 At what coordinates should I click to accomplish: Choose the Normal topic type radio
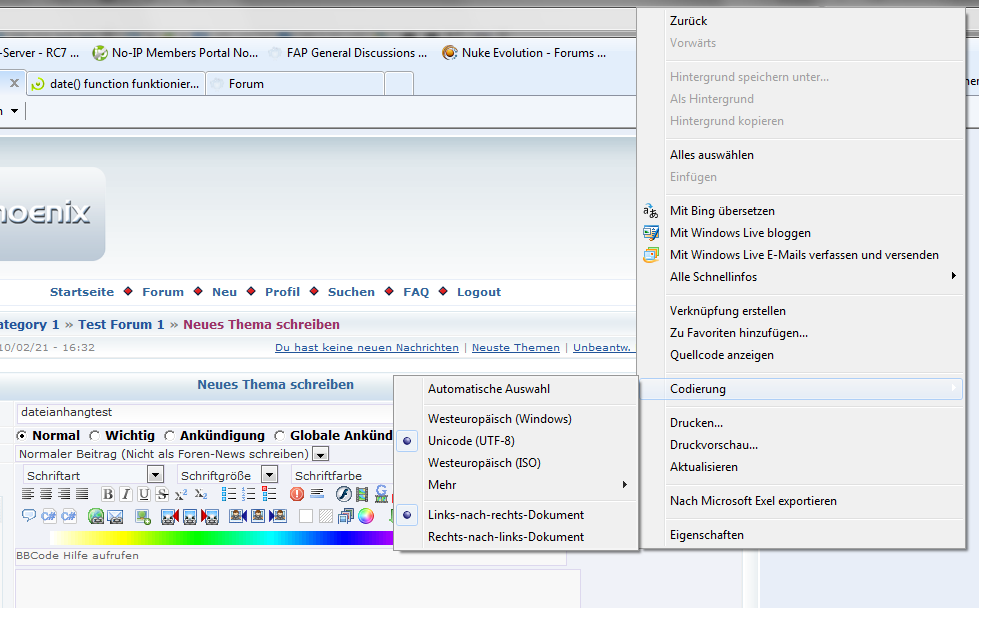pyautogui.click(x=22, y=436)
